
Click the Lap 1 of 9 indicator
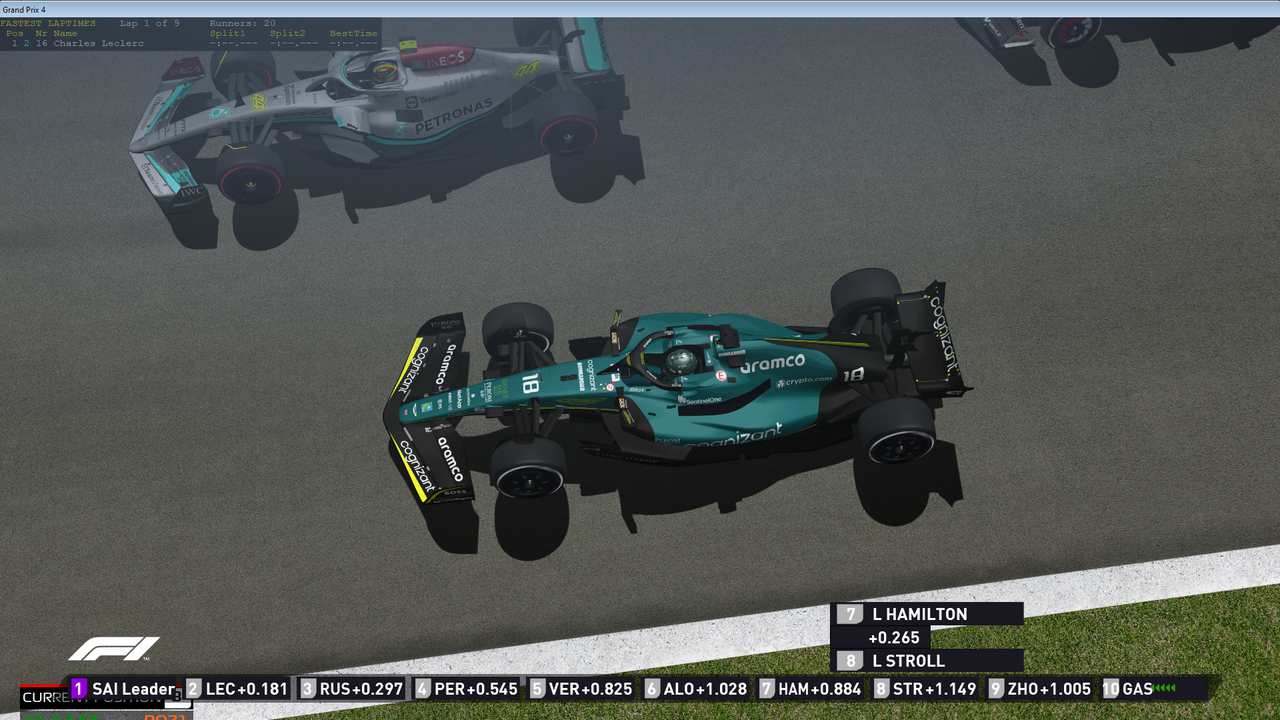149,22
